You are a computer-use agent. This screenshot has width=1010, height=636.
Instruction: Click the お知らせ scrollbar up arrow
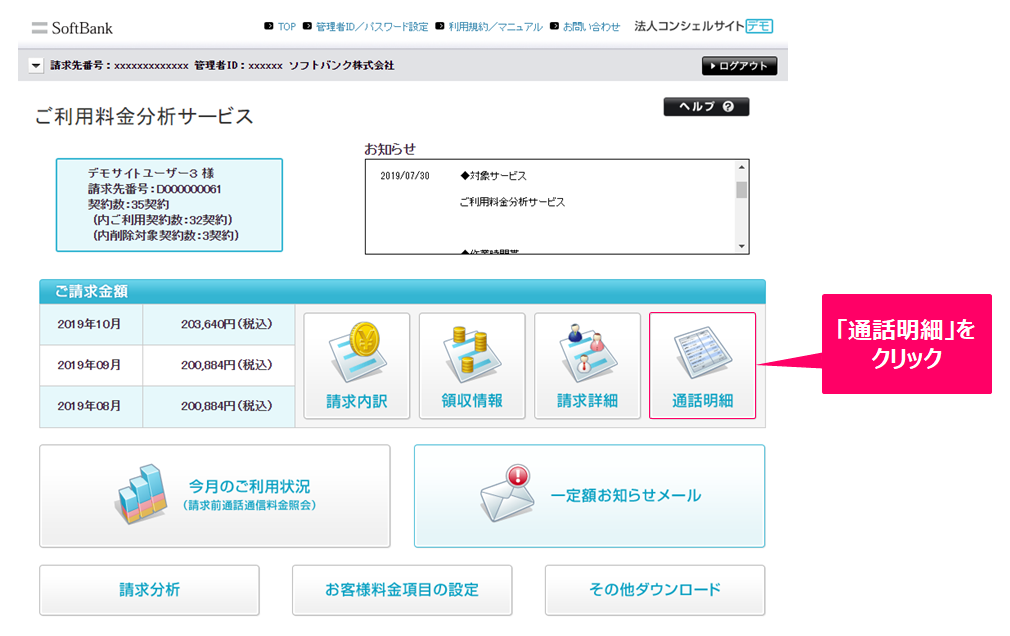741,167
